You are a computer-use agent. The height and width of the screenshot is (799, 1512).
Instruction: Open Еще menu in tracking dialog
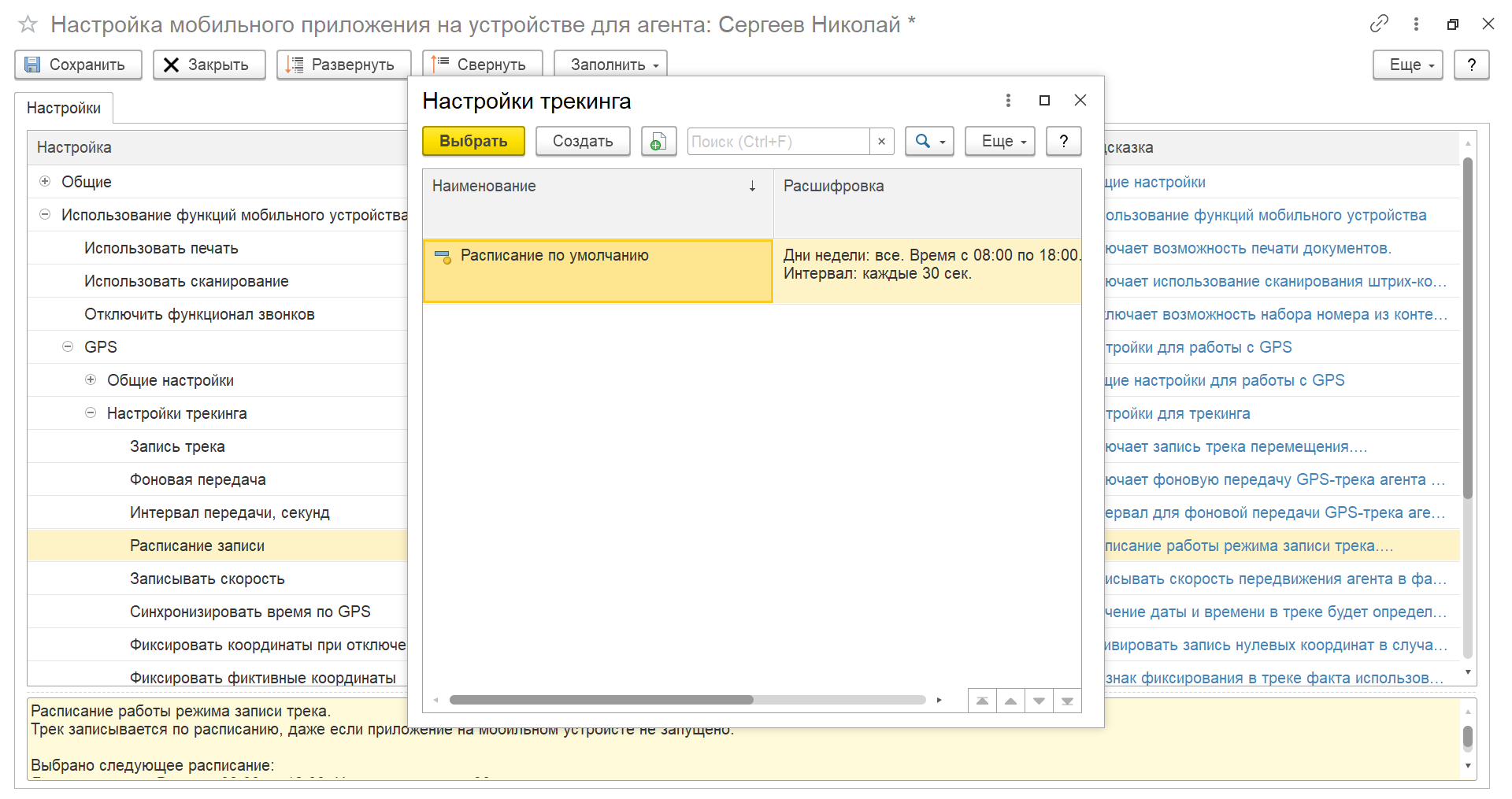coord(999,141)
